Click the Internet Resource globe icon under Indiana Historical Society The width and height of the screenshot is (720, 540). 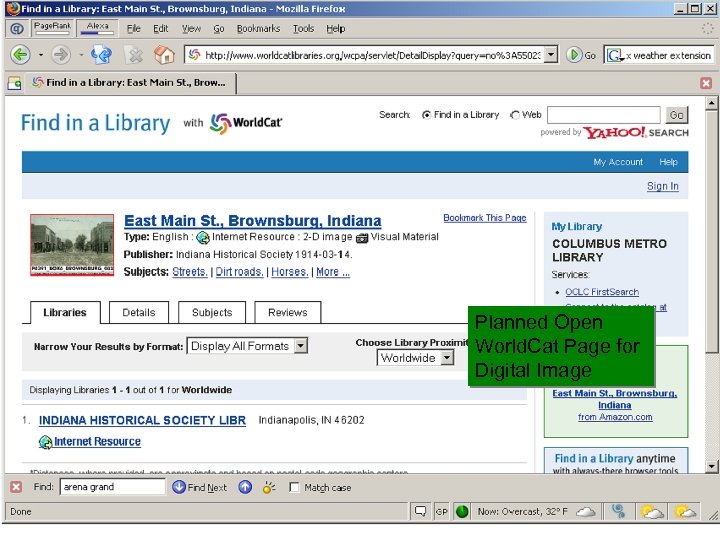click(45, 442)
